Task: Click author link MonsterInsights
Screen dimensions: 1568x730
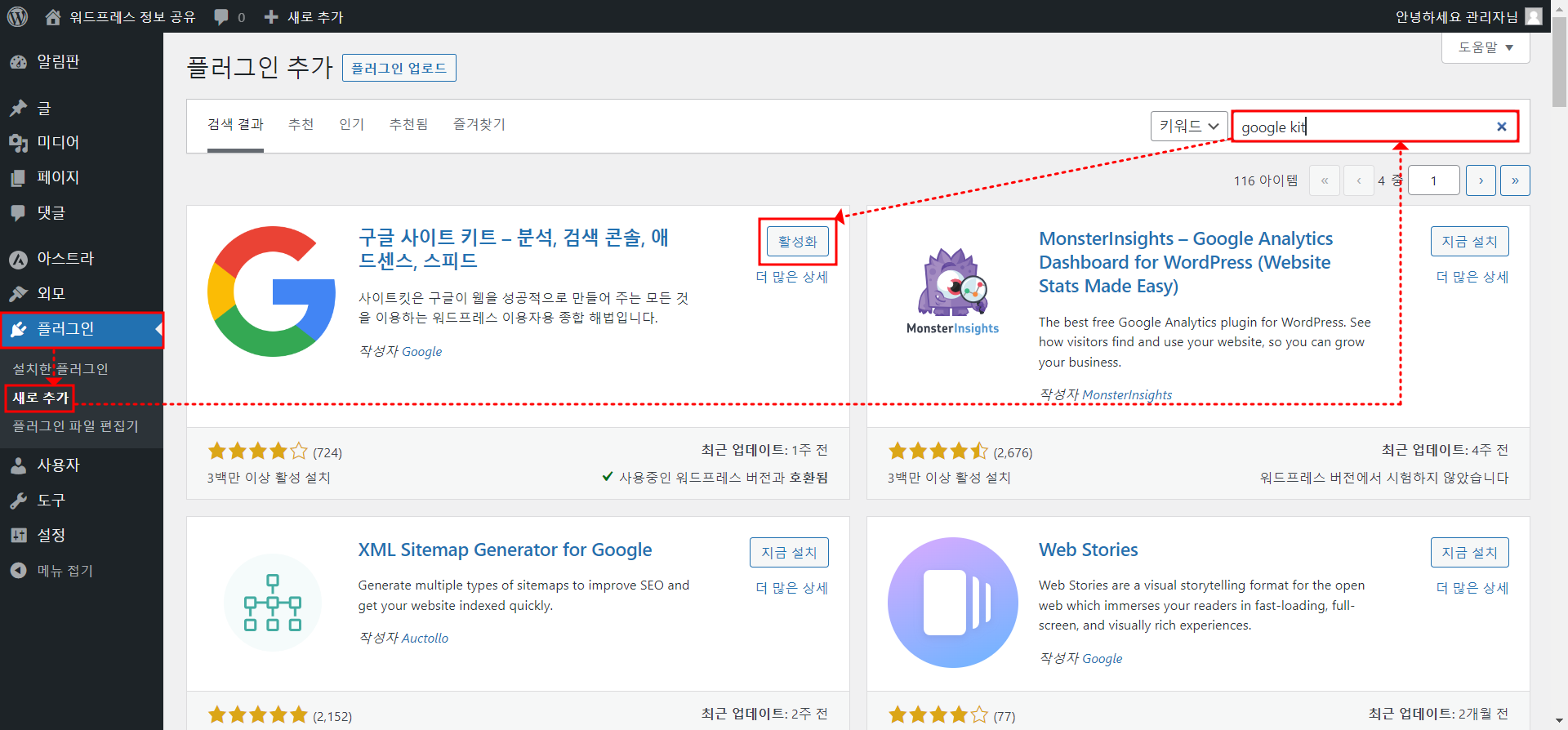Action: pyautogui.click(x=1127, y=395)
